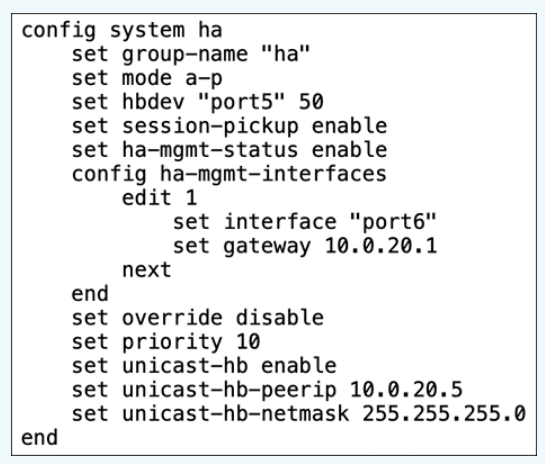Click the gateway address 10.0.20.1
Image resolution: width=545 pixels, height=464 pixels.
(381, 246)
